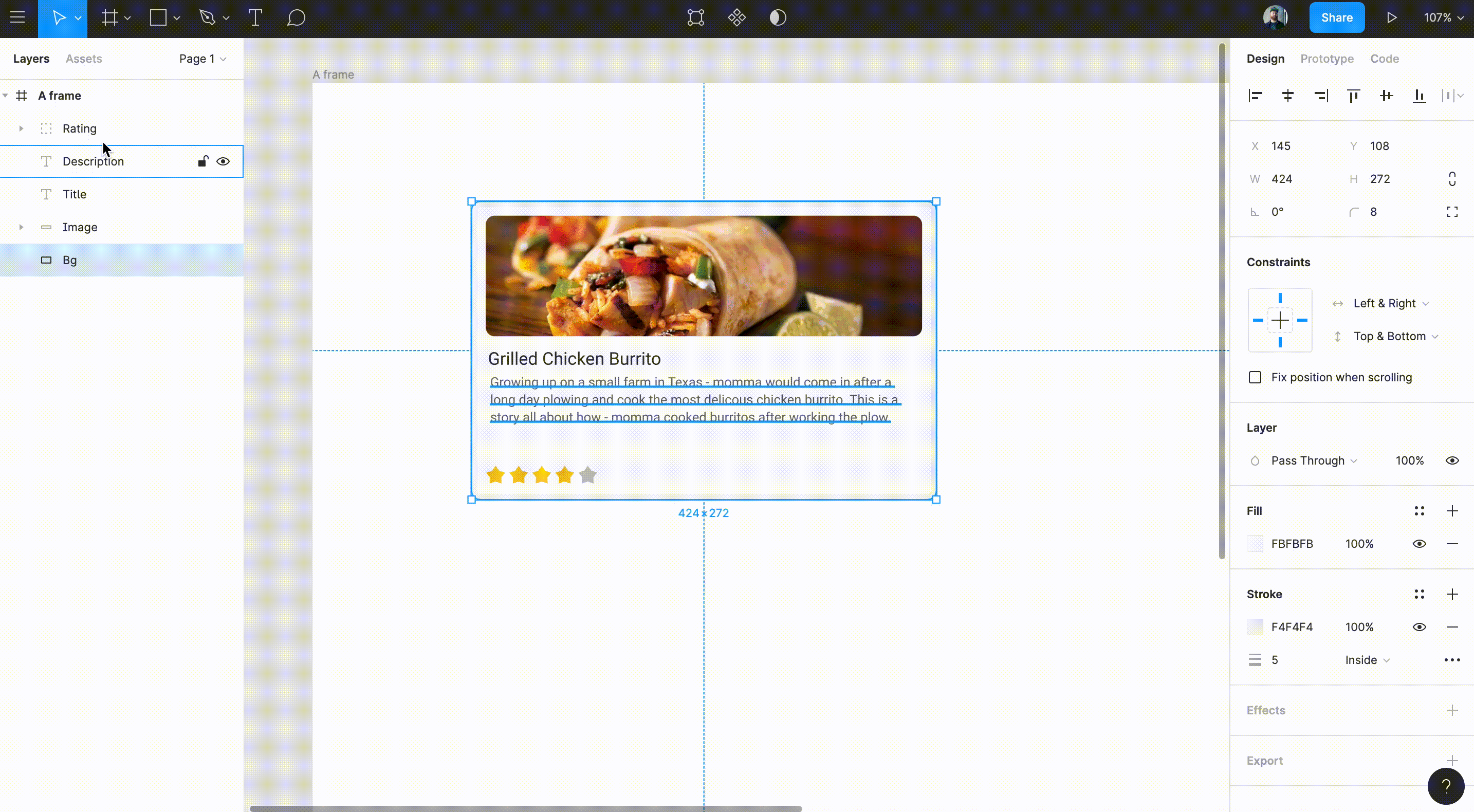Click the Align Right icon

point(1321,96)
